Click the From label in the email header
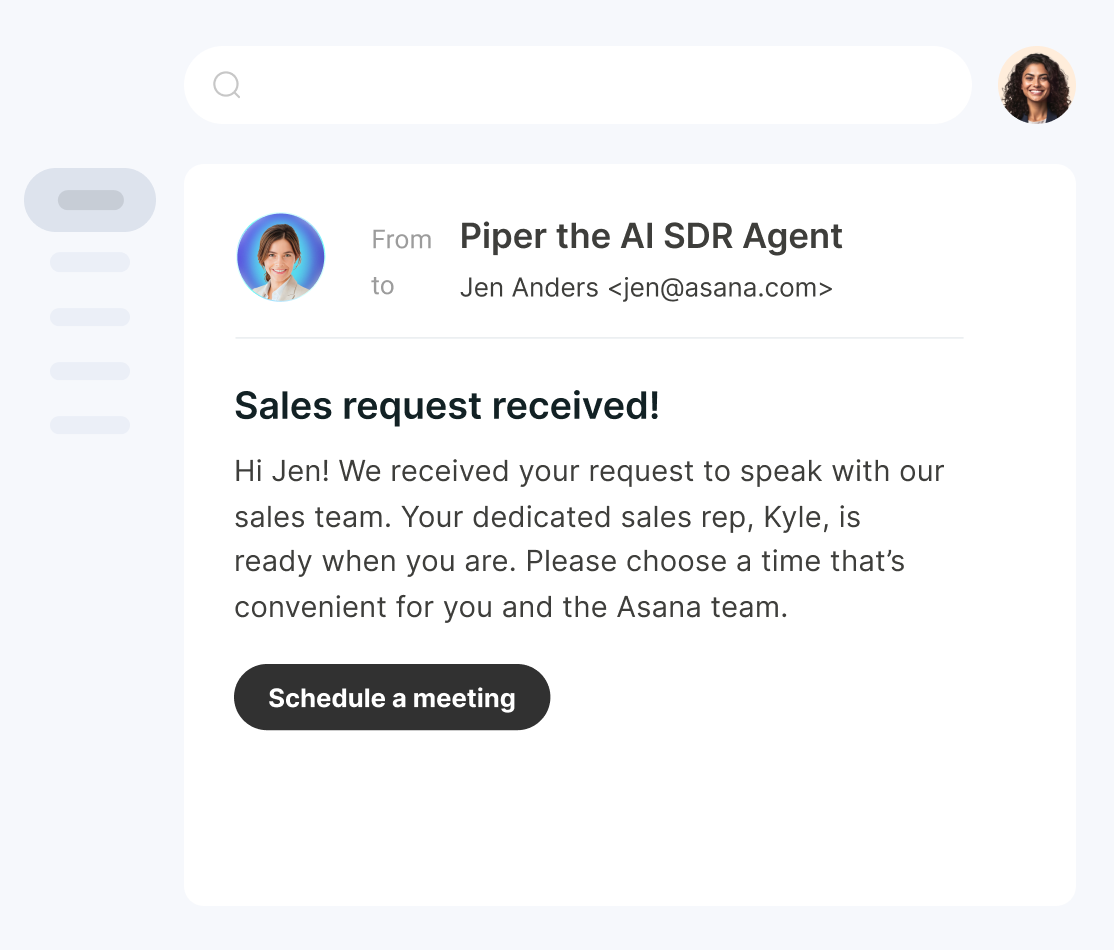Image resolution: width=1114 pixels, height=950 pixels. tap(401, 239)
